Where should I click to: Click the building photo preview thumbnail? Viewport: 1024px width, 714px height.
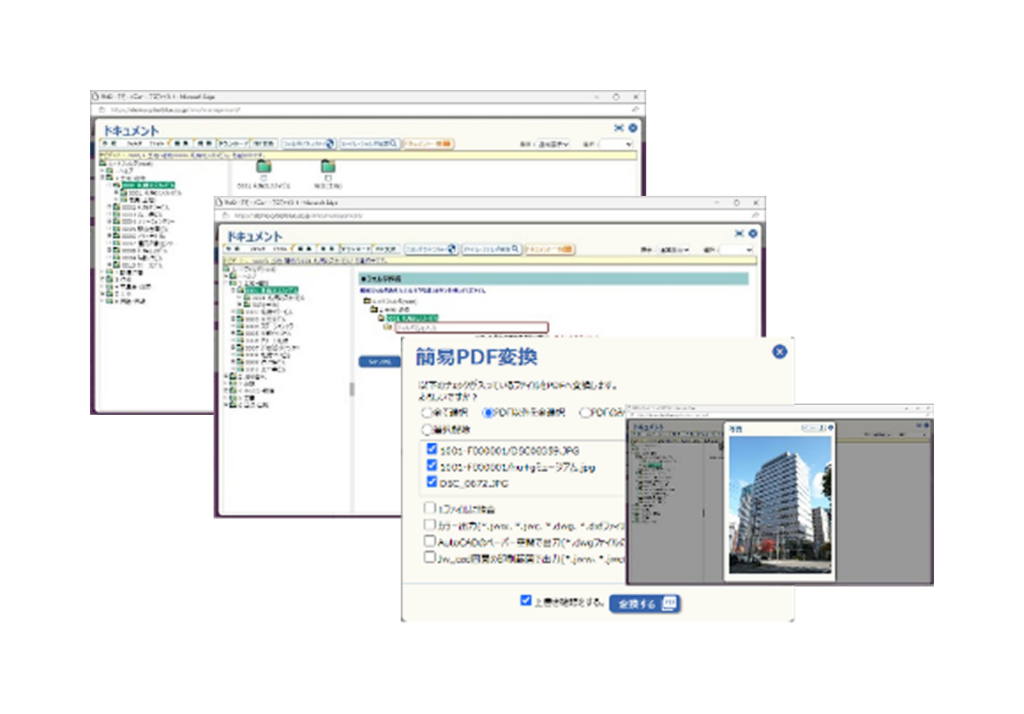[780, 505]
